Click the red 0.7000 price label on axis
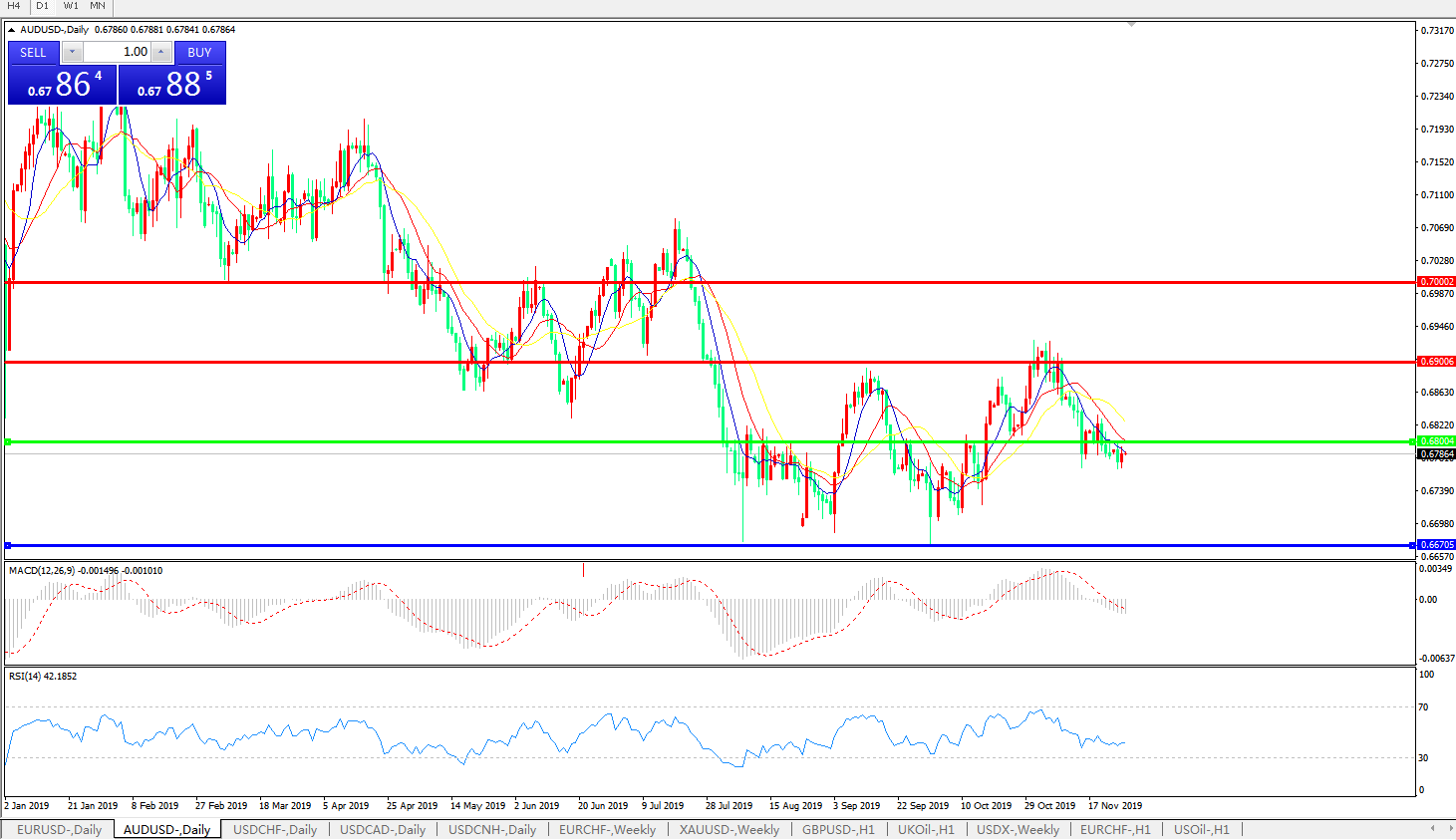The width and height of the screenshot is (1456, 840). [1436, 282]
